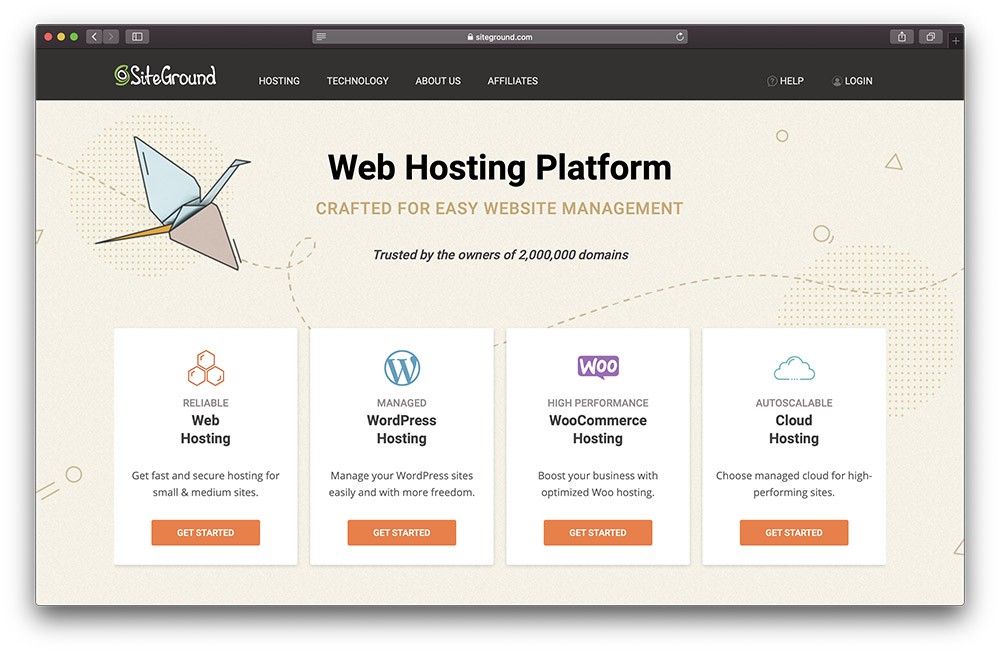Click the WordPress Hosting card title
The image size is (1000, 653).
point(402,429)
